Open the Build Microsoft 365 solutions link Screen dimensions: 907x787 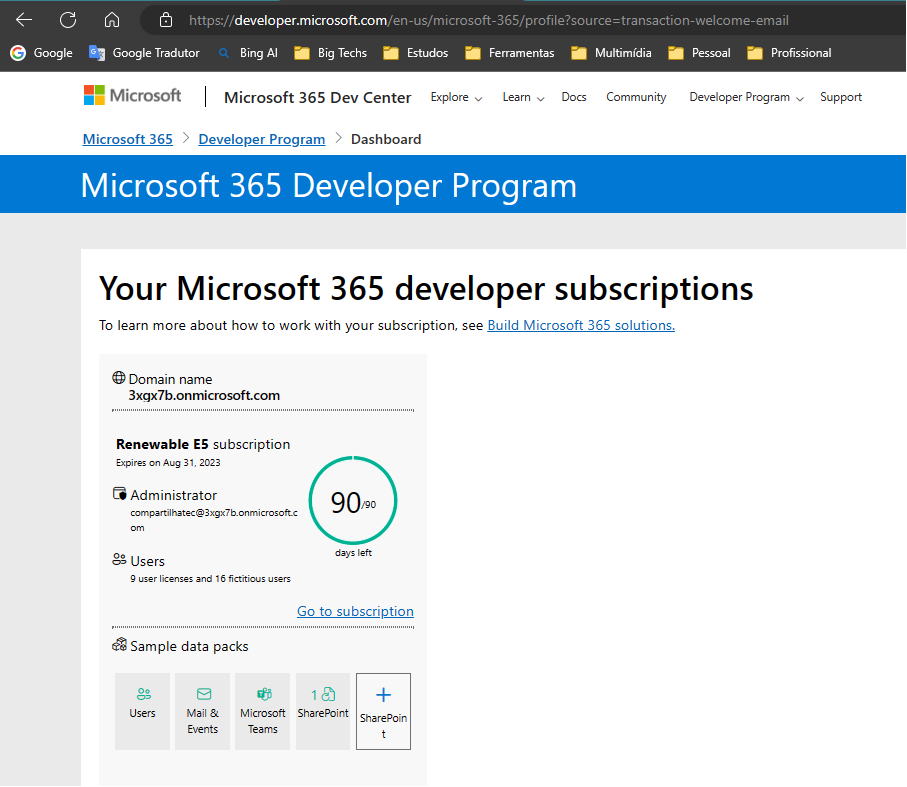pos(580,325)
